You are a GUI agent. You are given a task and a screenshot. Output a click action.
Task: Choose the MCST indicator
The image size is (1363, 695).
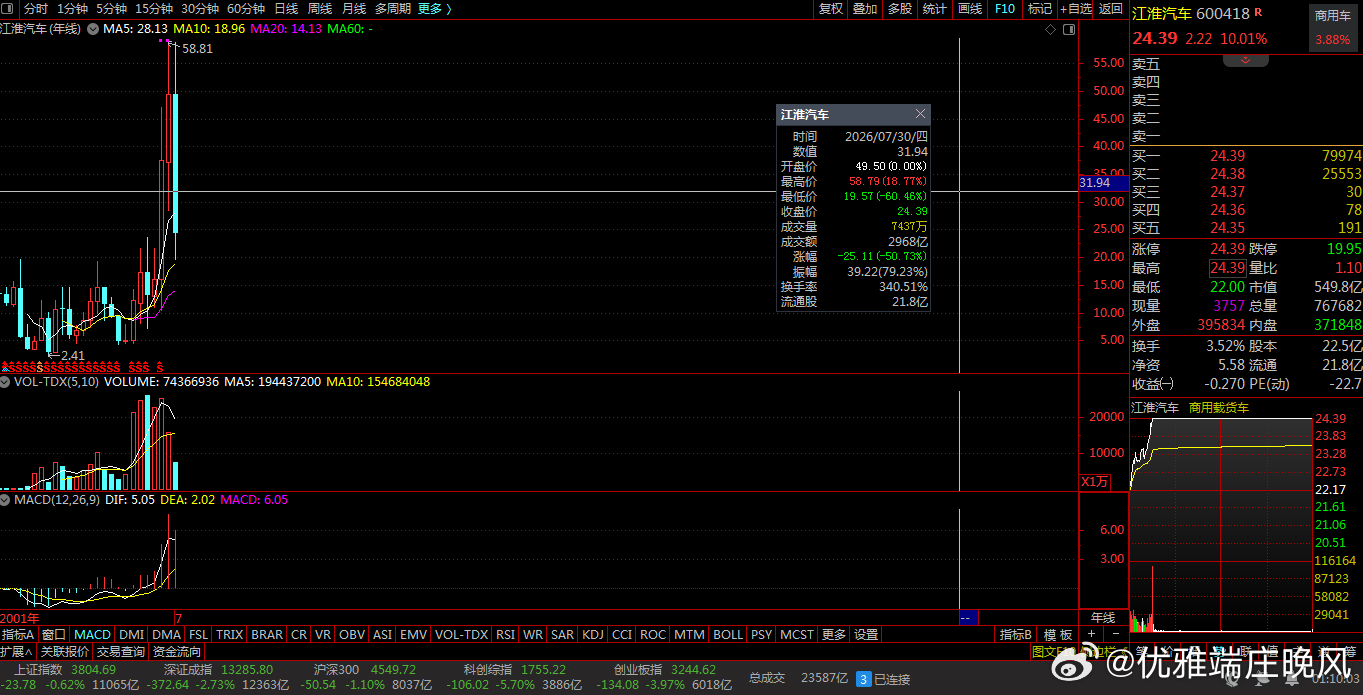797,634
